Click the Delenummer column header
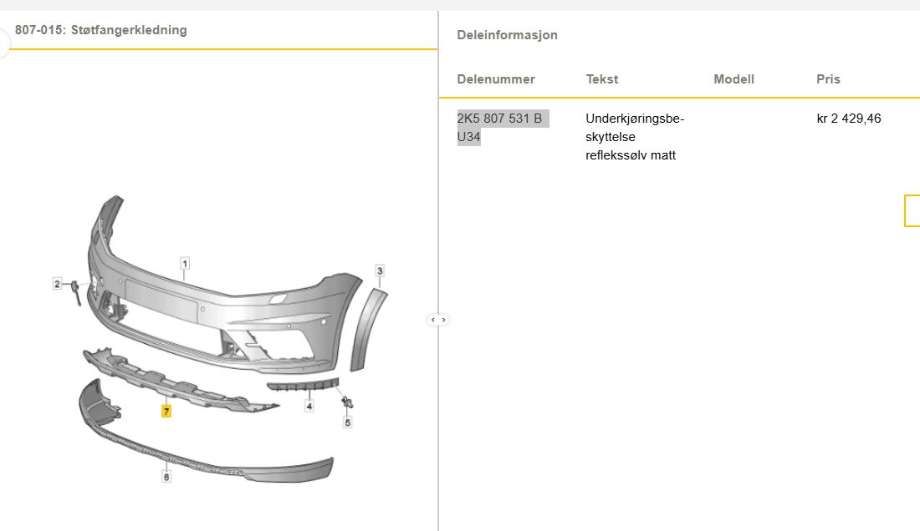 (x=496, y=79)
